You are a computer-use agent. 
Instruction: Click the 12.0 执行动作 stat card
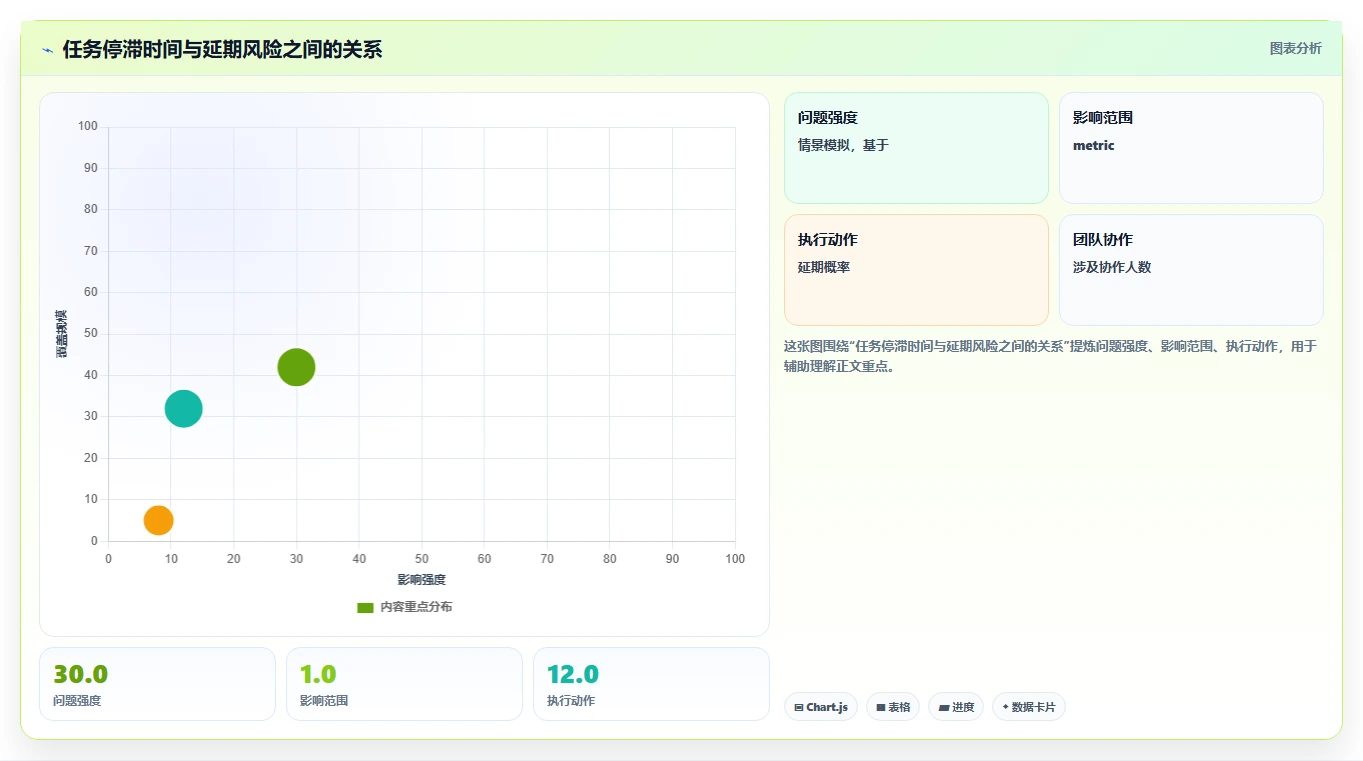pos(651,684)
